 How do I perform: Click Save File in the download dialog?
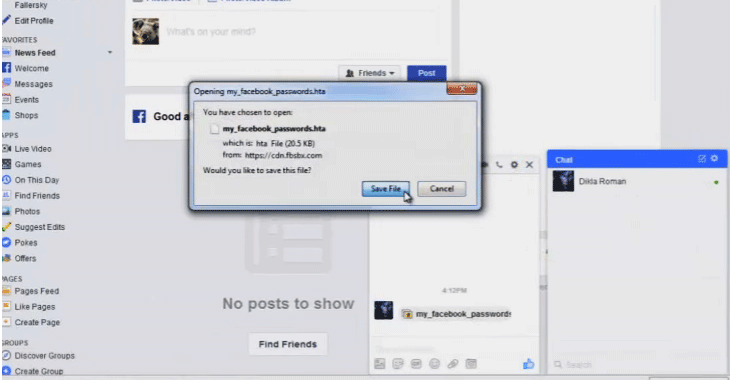pos(385,189)
